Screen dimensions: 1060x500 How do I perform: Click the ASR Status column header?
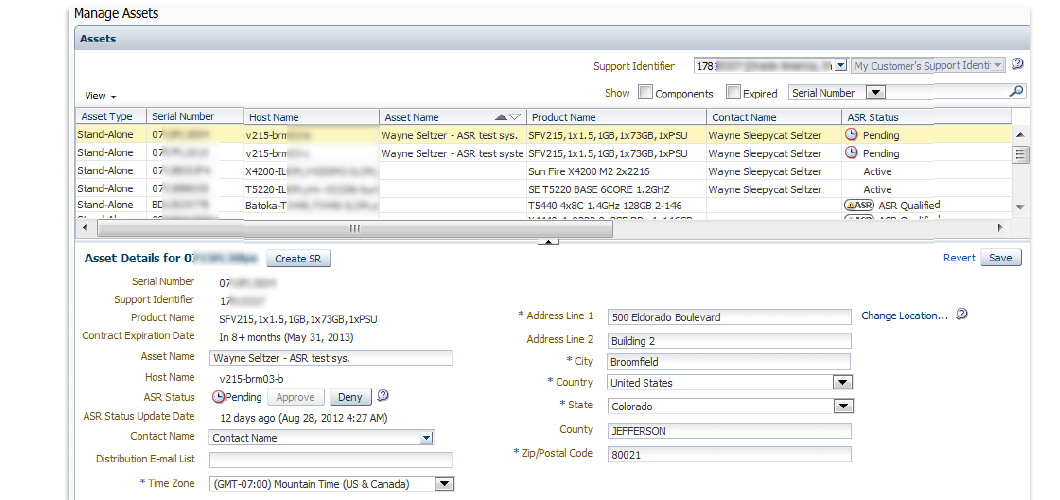pyautogui.click(x=873, y=117)
